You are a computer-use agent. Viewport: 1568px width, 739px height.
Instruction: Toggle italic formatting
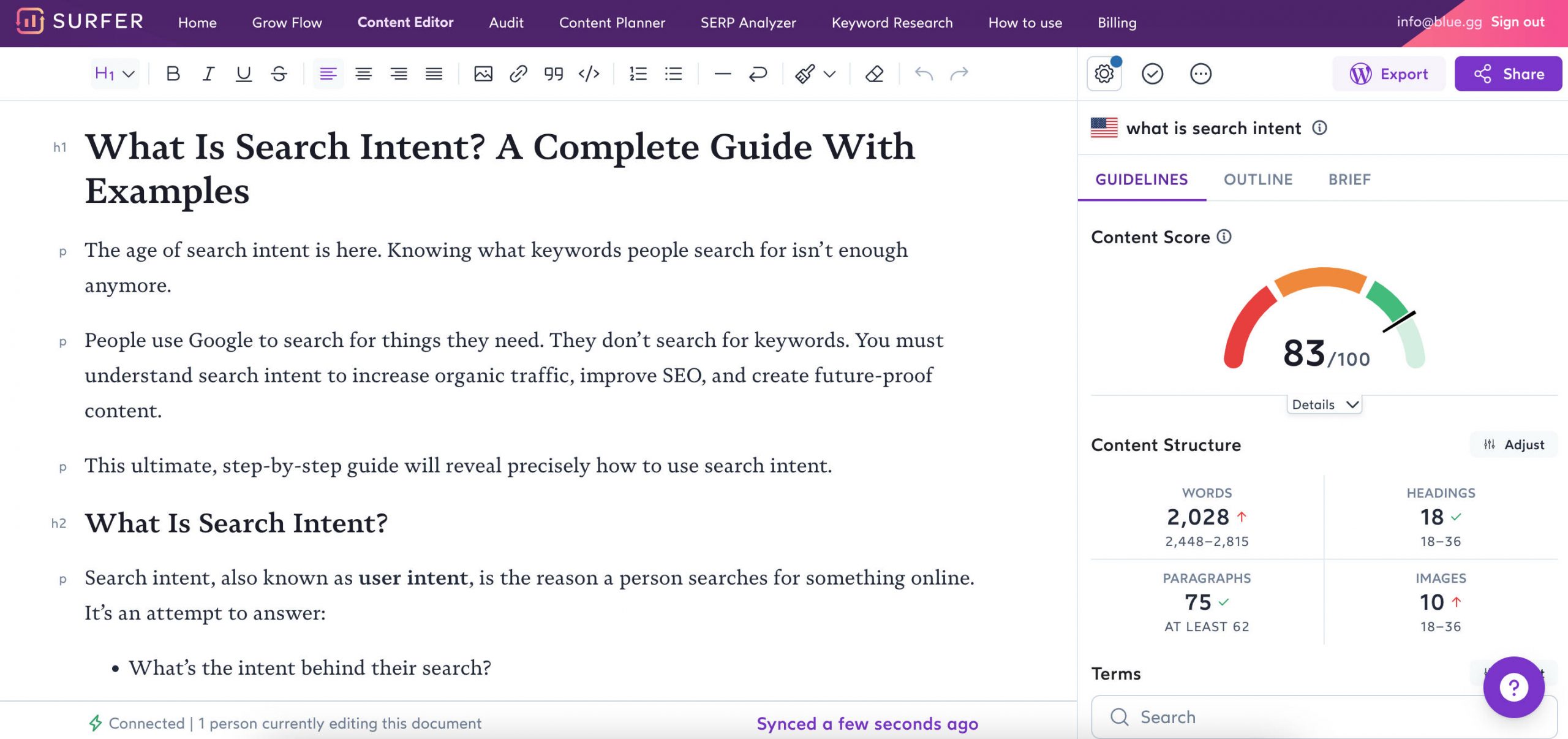pyautogui.click(x=208, y=74)
